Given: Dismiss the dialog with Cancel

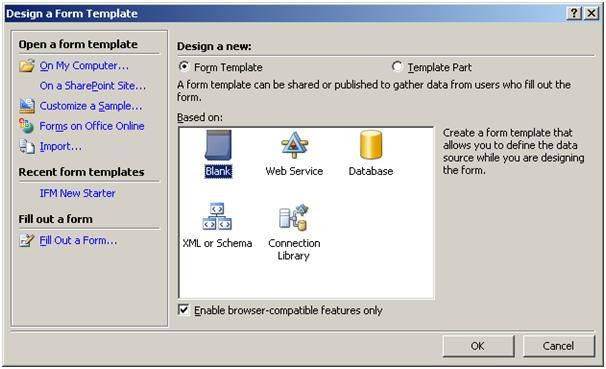Looking at the screenshot, I should [x=558, y=346].
